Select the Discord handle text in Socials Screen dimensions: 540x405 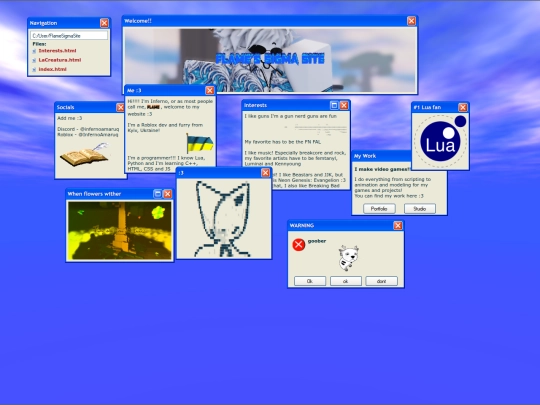coord(88,129)
